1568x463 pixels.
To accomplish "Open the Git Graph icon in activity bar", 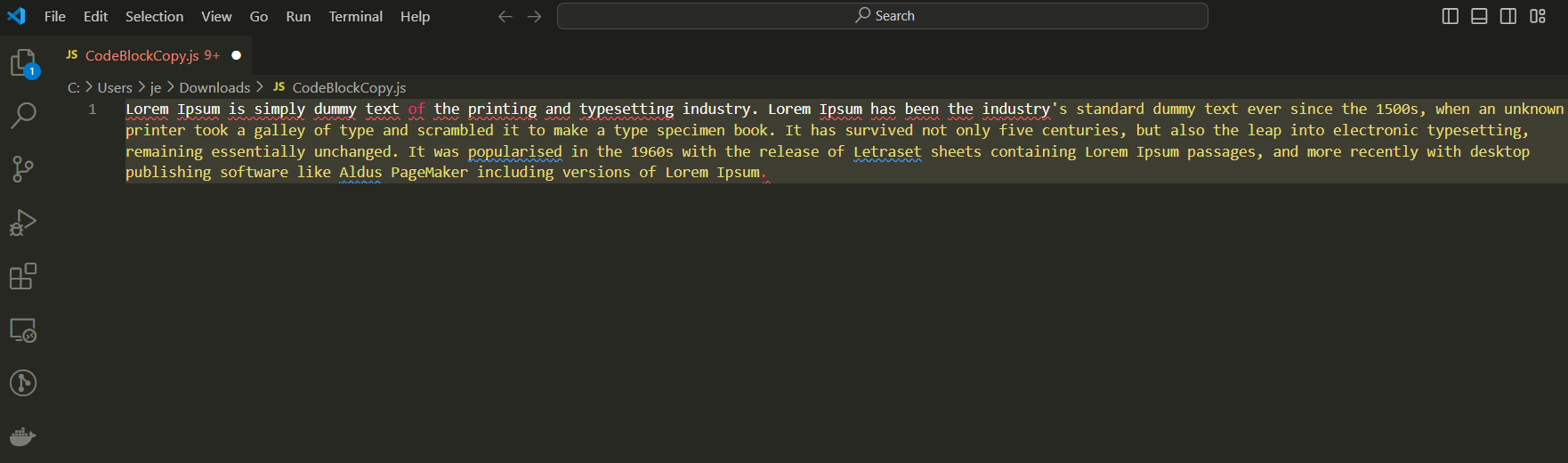I will [x=23, y=383].
